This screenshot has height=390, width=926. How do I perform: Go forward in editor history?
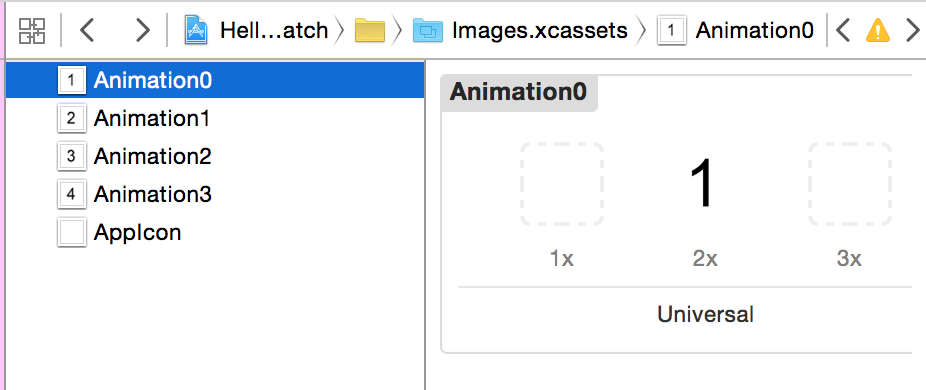[x=142, y=30]
